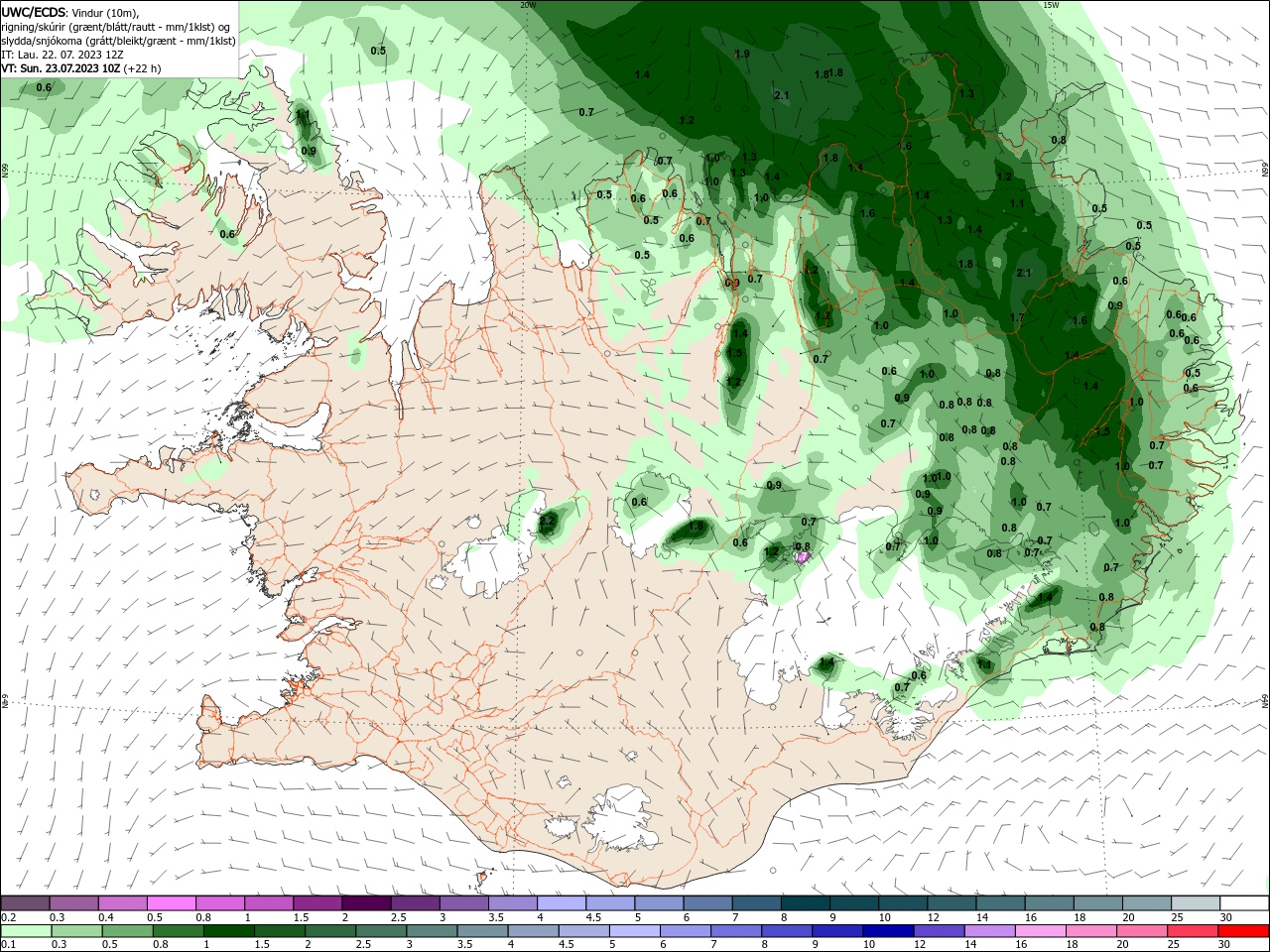This screenshot has width=1270, height=952.
Task: Select the 0.8 green swatch in the rain legend
Action: point(178,931)
